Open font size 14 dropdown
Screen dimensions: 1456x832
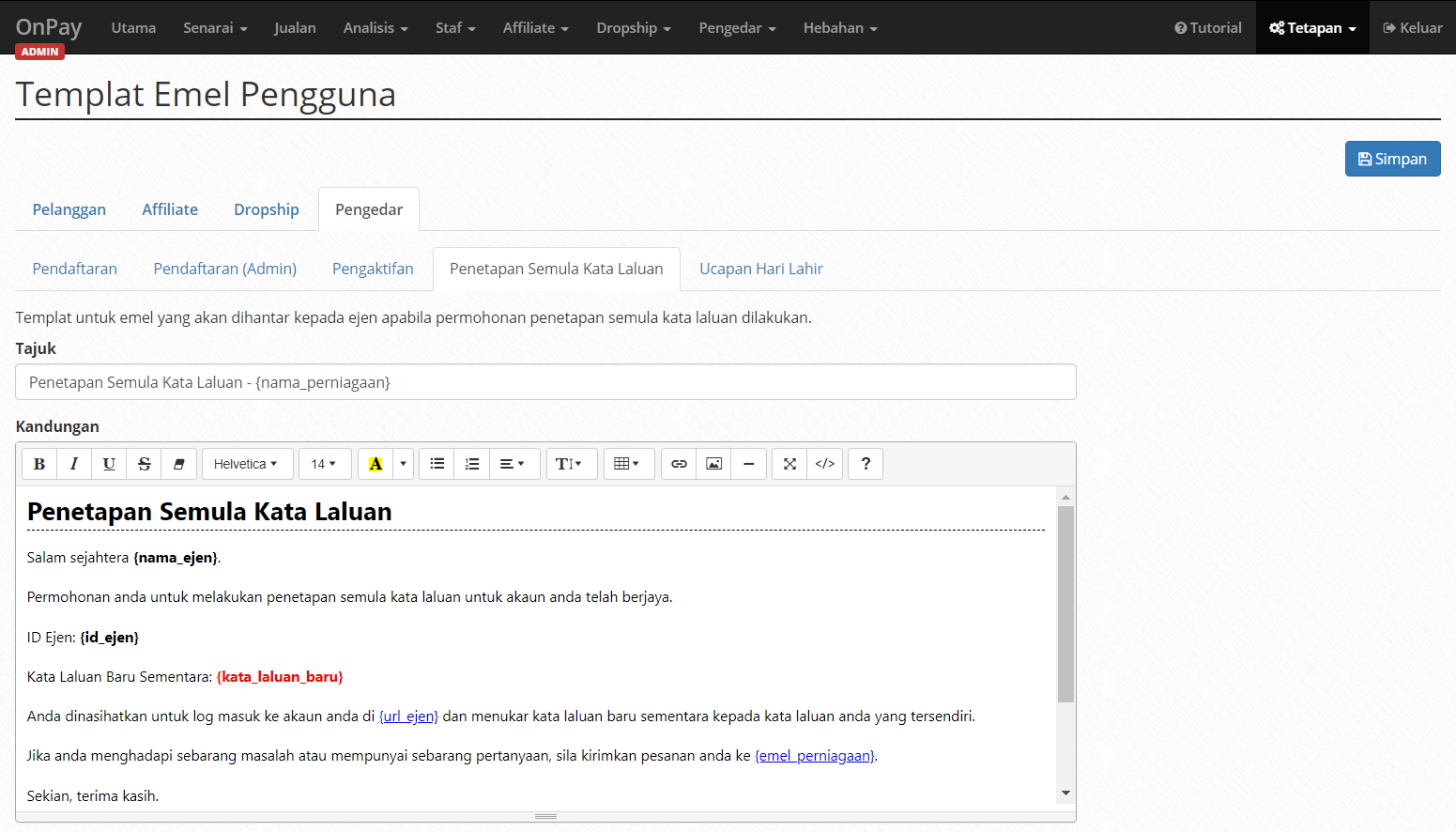pyautogui.click(x=325, y=464)
